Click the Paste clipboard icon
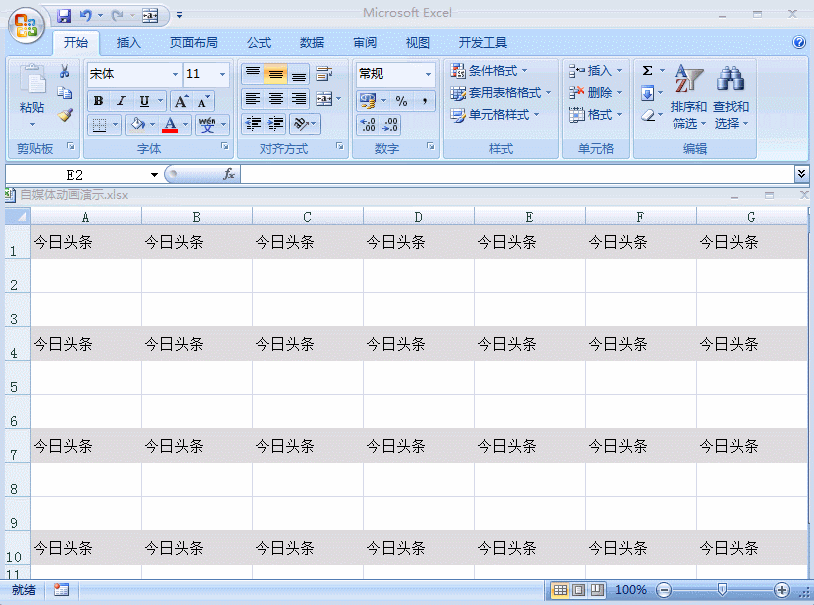Image resolution: width=814 pixels, height=605 pixels. pos(32,80)
